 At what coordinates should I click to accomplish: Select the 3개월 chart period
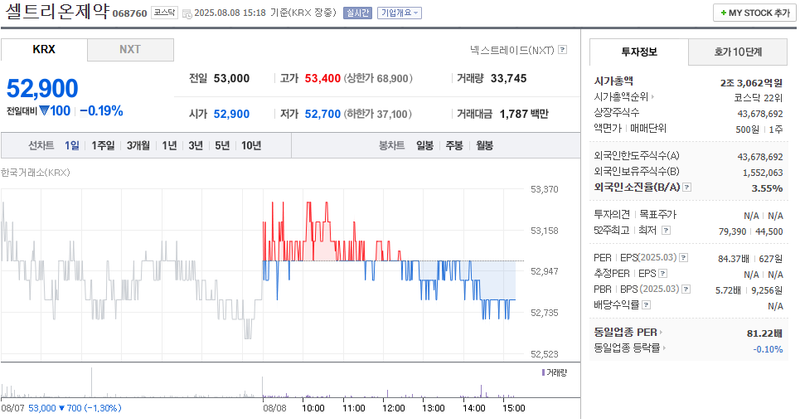(x=138, y=145)
